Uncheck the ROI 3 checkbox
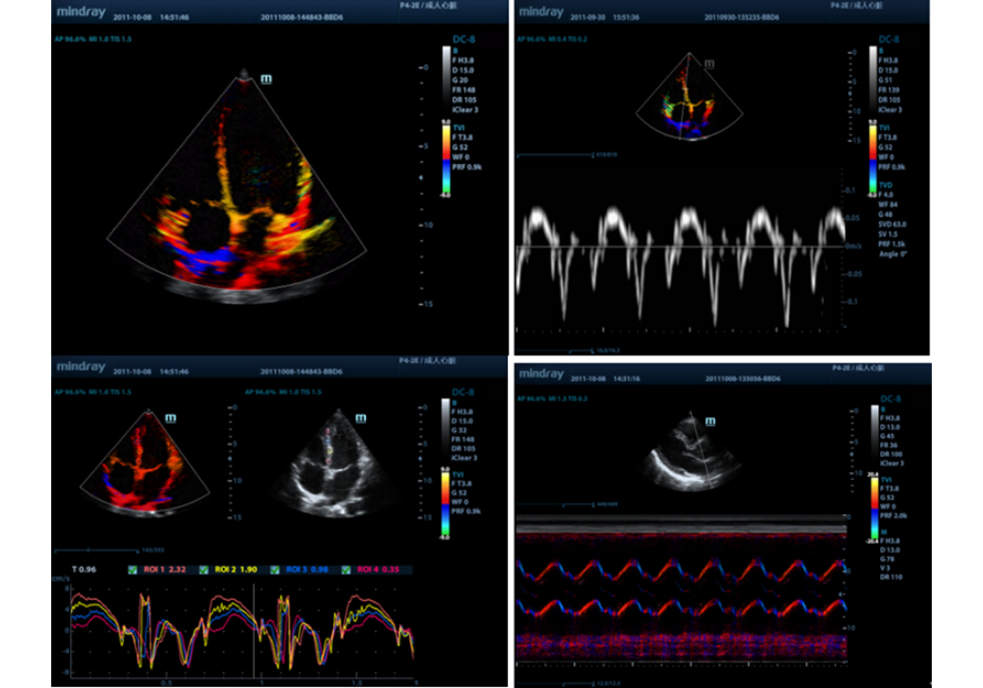Image resolution: width=983 pixels, height=688 pixels. click(276, 570)
